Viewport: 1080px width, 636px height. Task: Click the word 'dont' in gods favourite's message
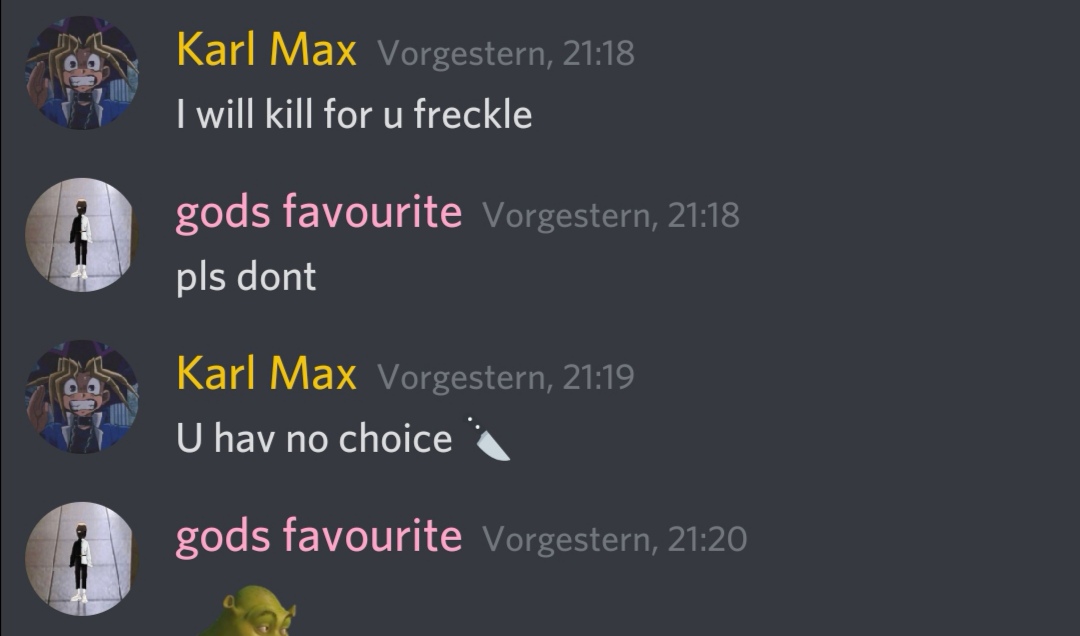click(x=276, y=276)
